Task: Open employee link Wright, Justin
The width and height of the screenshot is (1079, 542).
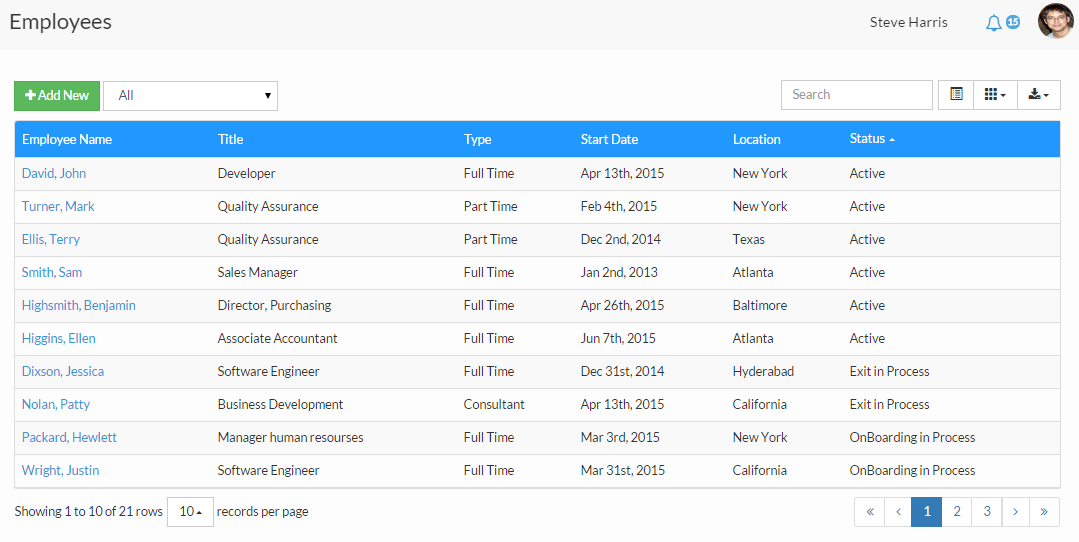Action: tap(61, 470)
